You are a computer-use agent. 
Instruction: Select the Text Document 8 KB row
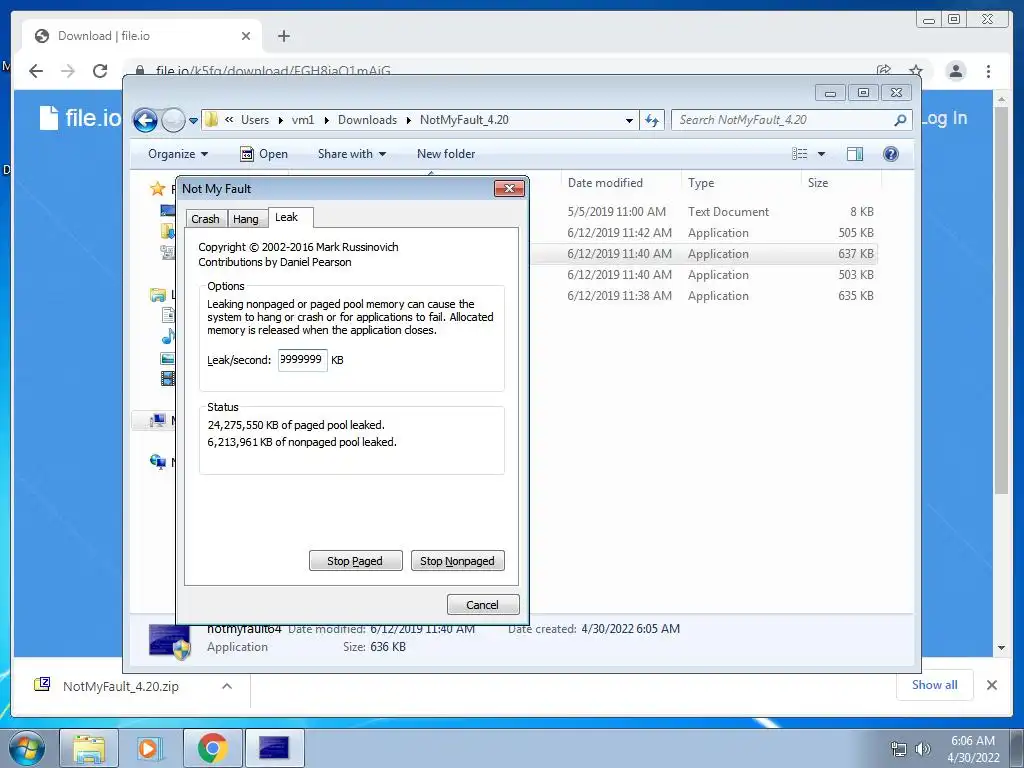[705, 212]
